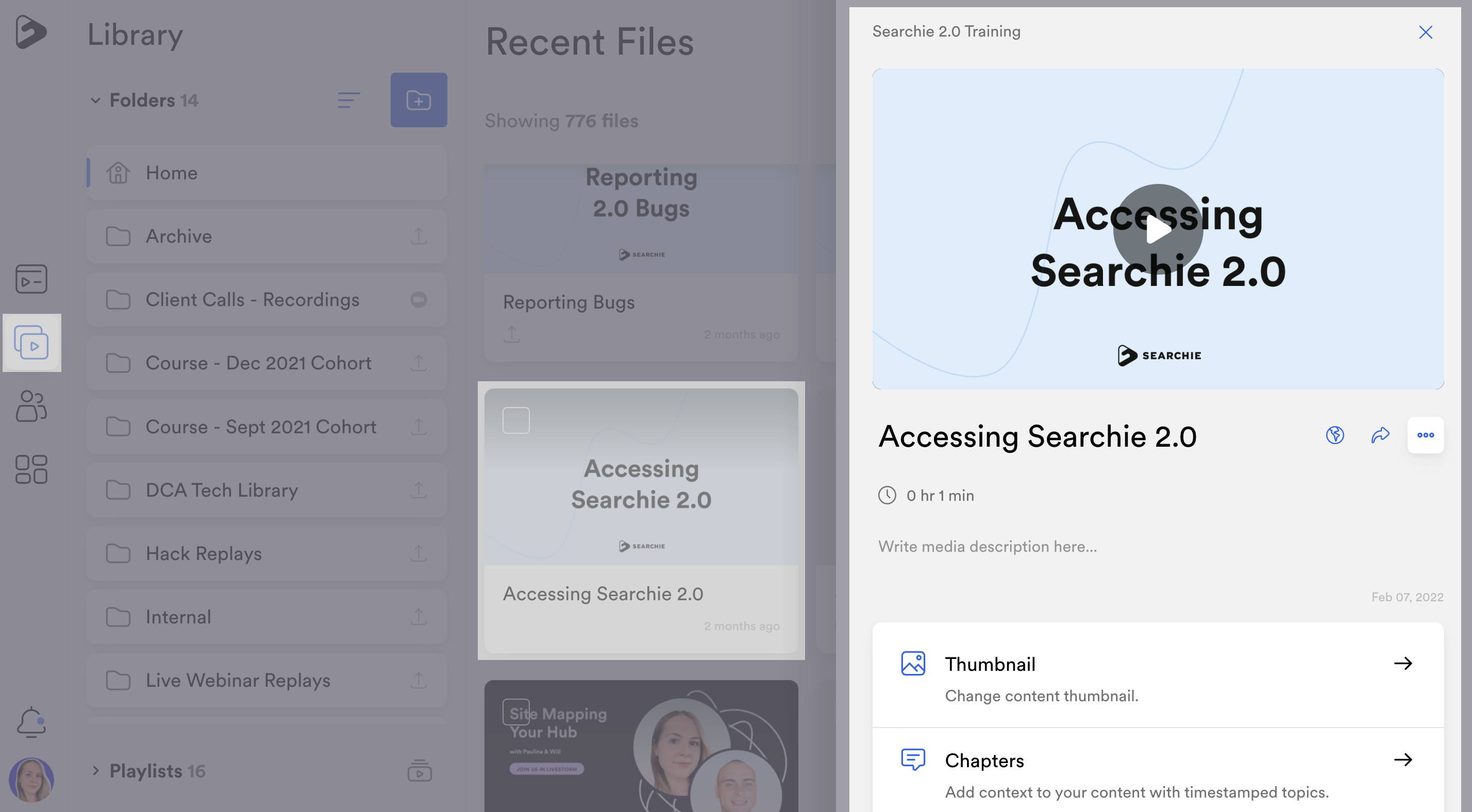The image size is (1472, 812).
Task: Click the add playlist icon
Action: click(420, 770)
